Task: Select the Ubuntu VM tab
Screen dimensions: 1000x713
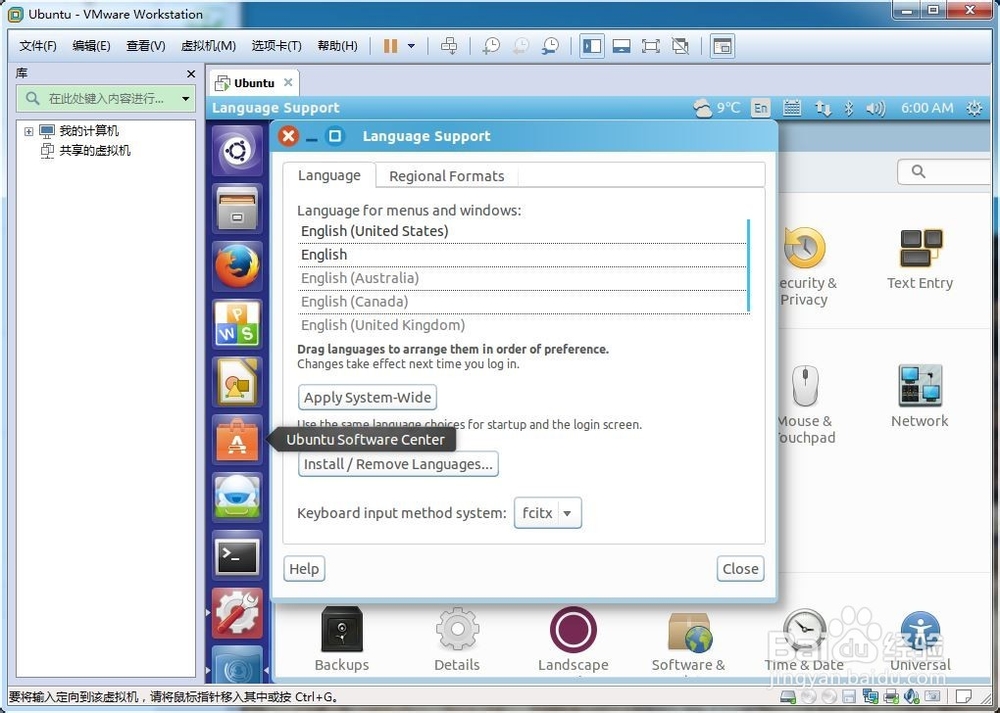Action: pyautogui.click(x=253, y=83)
